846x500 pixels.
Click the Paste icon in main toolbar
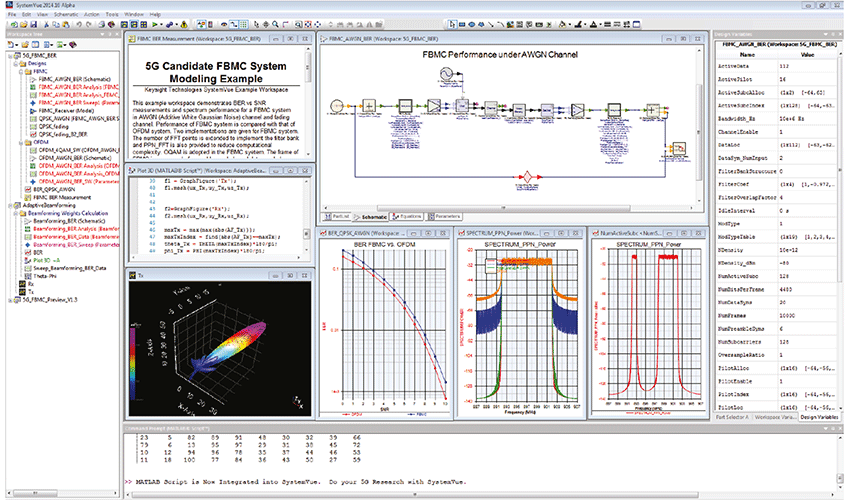[x=66, y=24]
